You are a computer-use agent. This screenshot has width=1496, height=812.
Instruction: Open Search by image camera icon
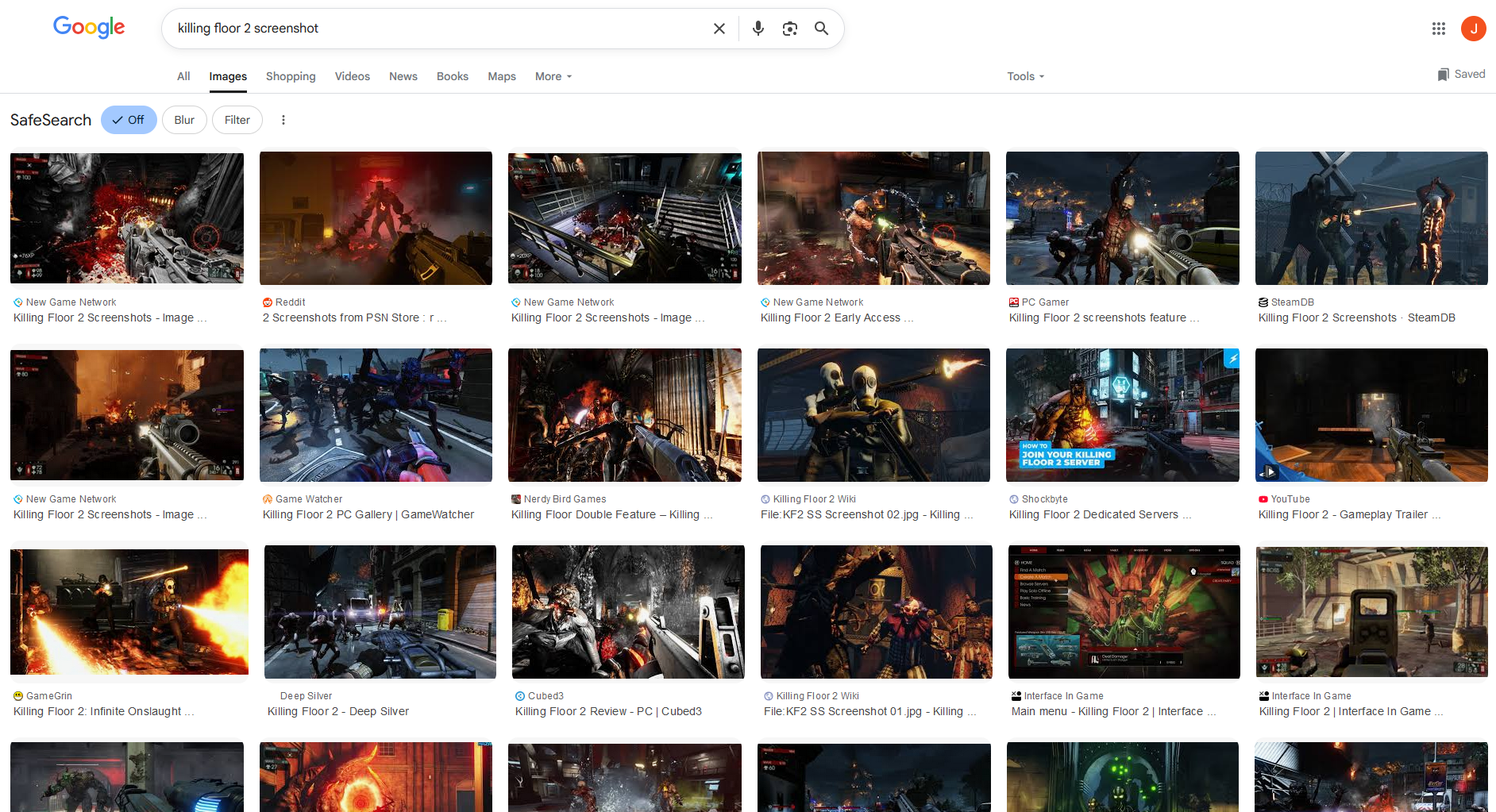pyautogui.click(x=790, y=29)
